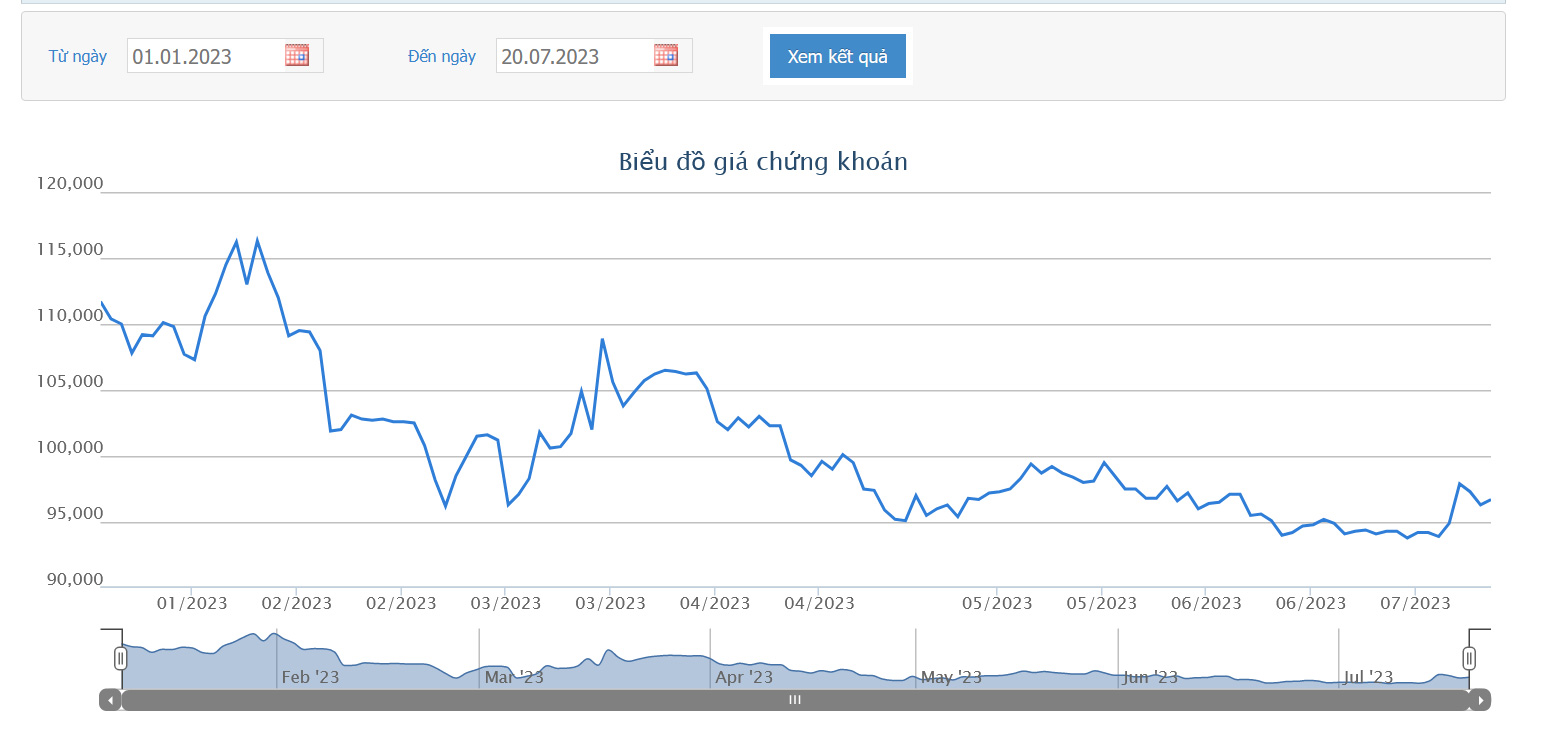1544x730 pixels.
Task: Select Jun '23 in the chart navigator
Action: click(1152, 677)
